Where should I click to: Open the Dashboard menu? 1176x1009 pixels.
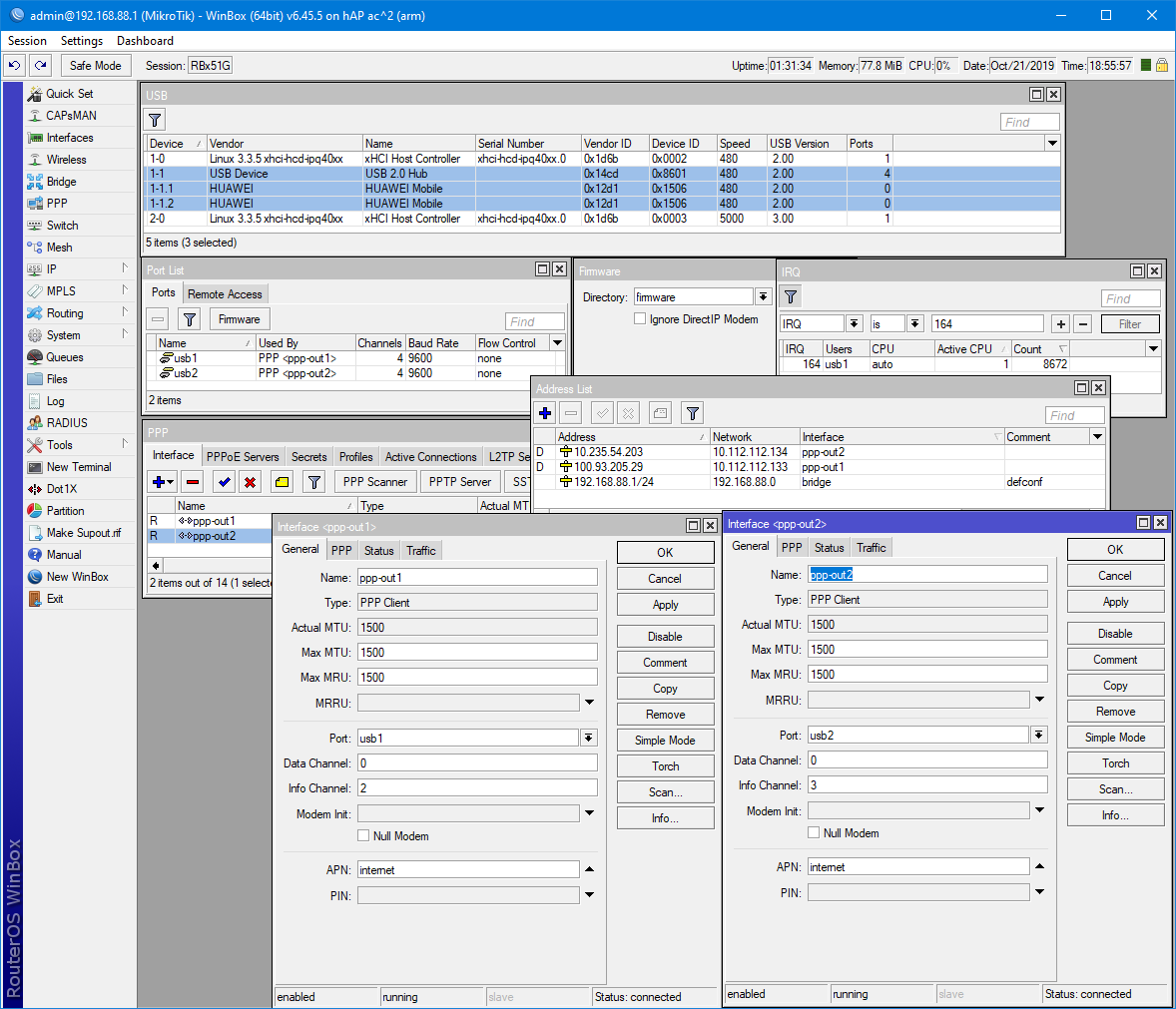click(x=145, y=41)
